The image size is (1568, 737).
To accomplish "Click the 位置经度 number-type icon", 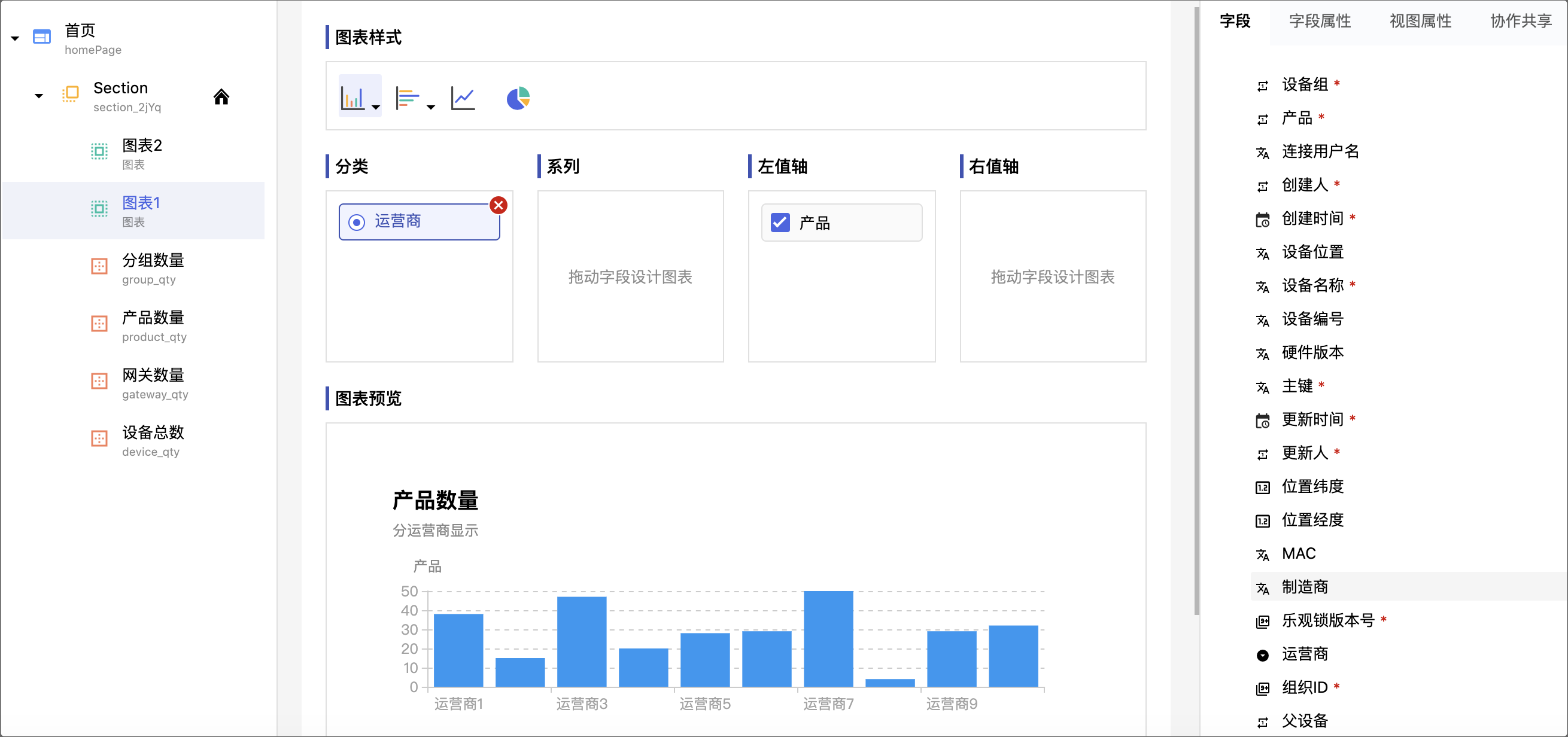I will (x=1262, y=521).
